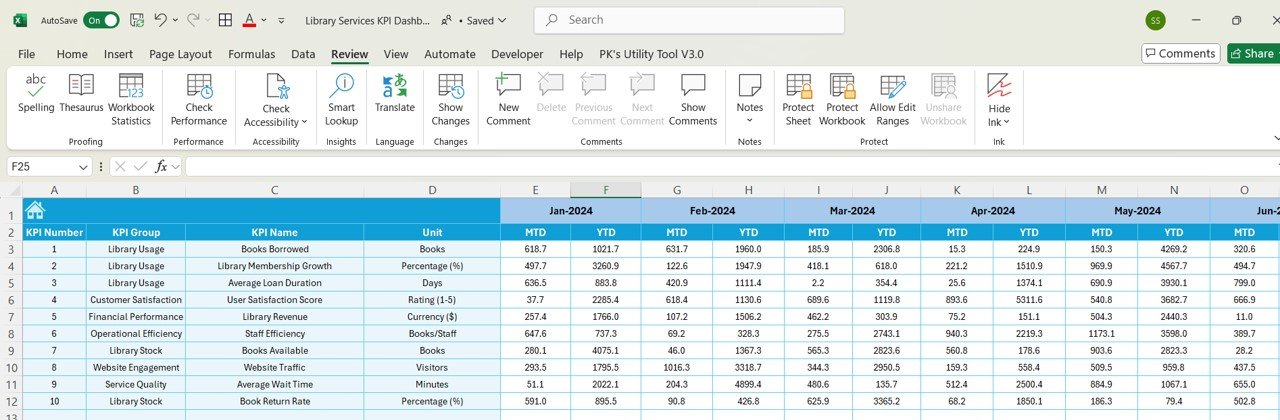Expand the Name Box dropdown
This screenshot has height=420, width=1280.
(x=83, y=167)
